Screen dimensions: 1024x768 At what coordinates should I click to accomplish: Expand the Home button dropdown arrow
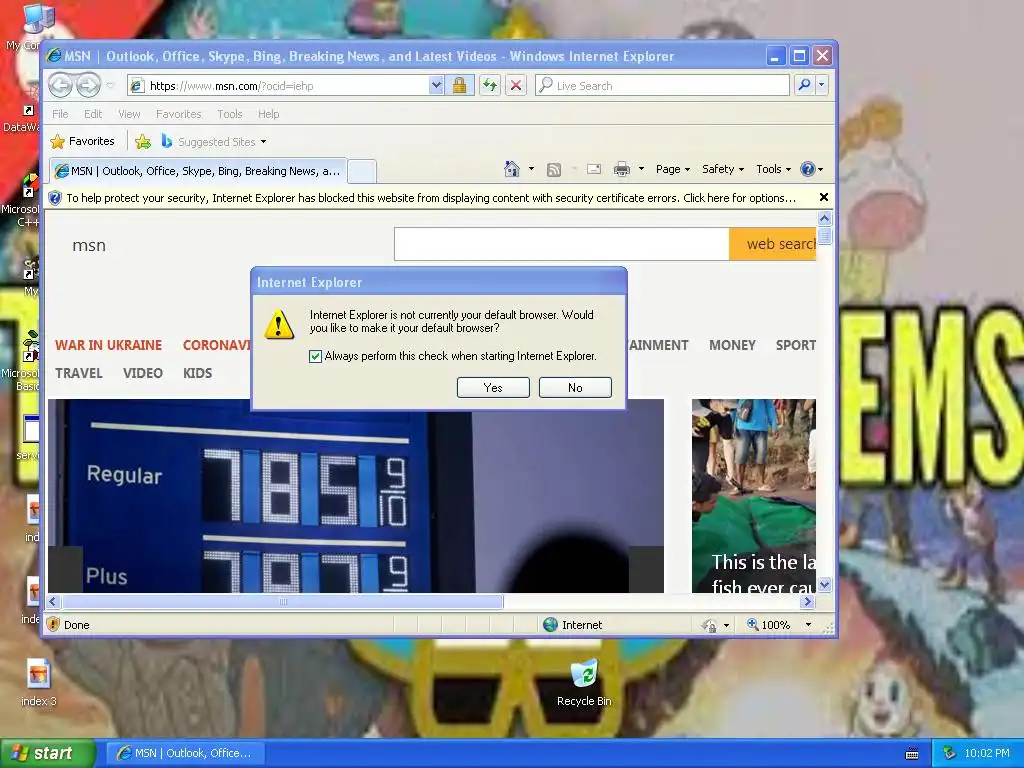click(x=531, y=169)
